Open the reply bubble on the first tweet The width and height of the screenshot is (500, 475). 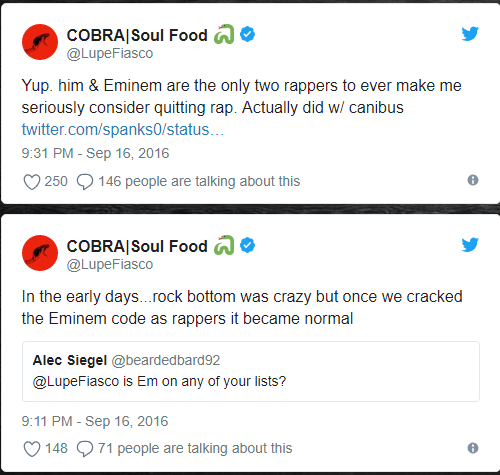click(x=85, y=182)
